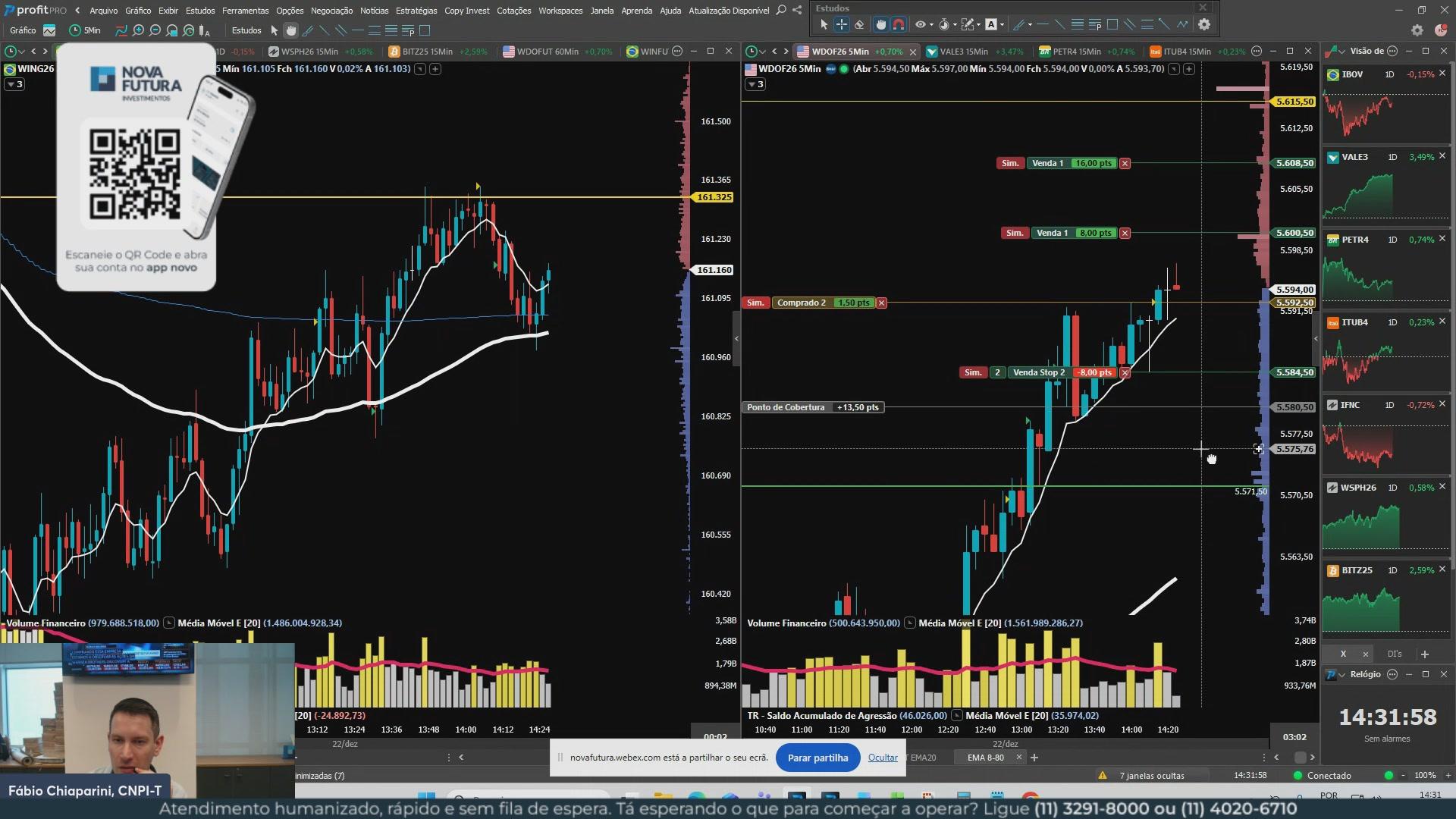Click the zoom in magnifier icon
Screen dimensions: 1456x819
pos(138,30)
